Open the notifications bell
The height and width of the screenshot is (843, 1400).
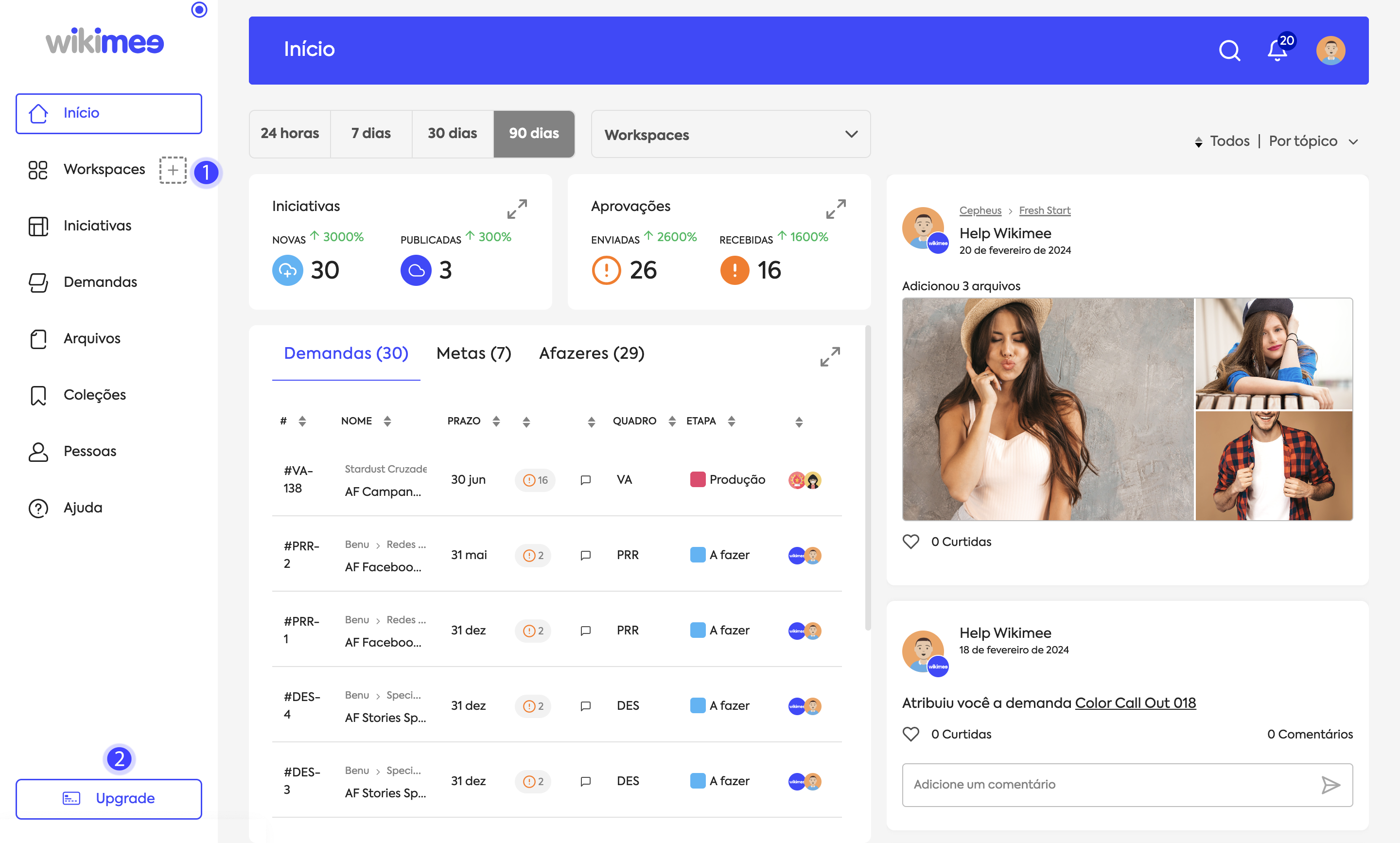pos(1277,51)
